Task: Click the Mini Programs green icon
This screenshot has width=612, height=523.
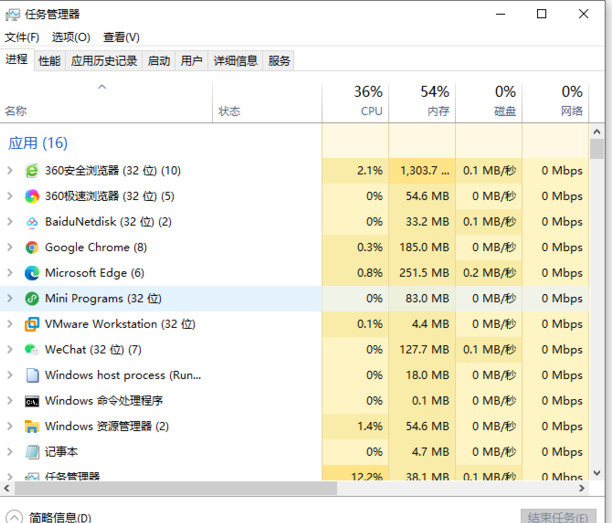Action: [32, 299]
